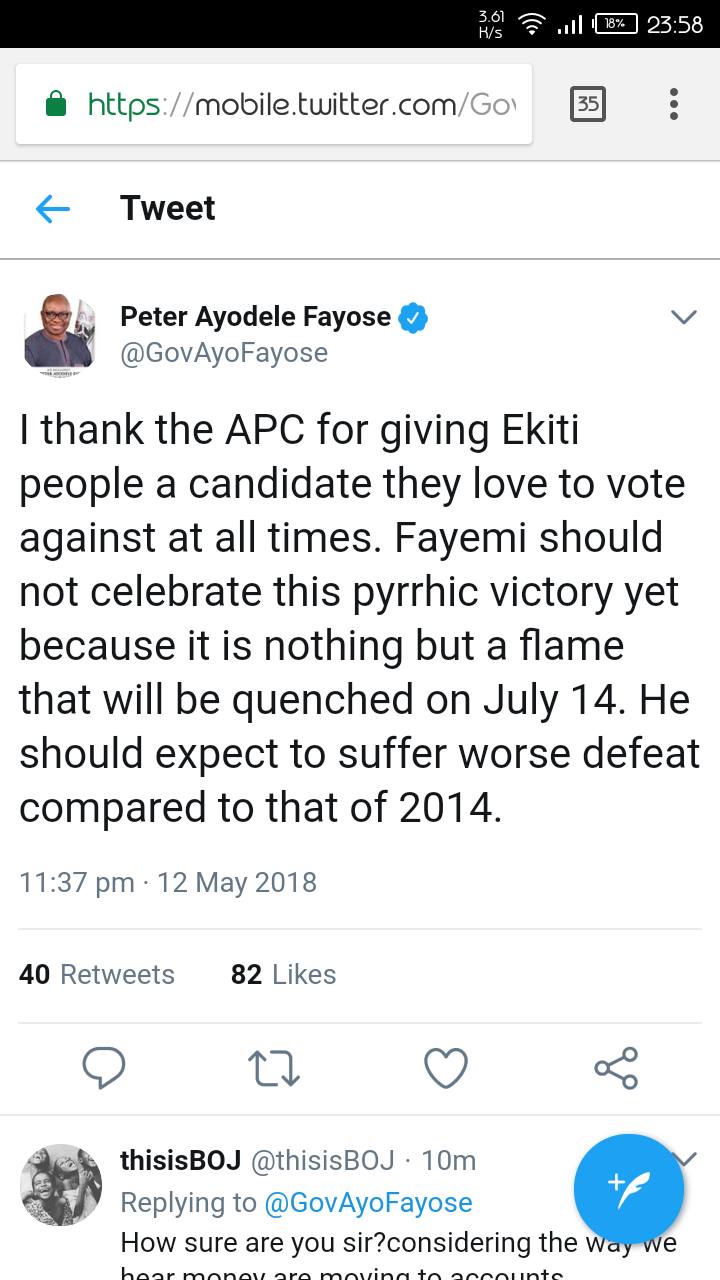The image size is (720, 1280).
Task: Tap the thisisBOJ reply author name
Action: [x=180, y=1161]
